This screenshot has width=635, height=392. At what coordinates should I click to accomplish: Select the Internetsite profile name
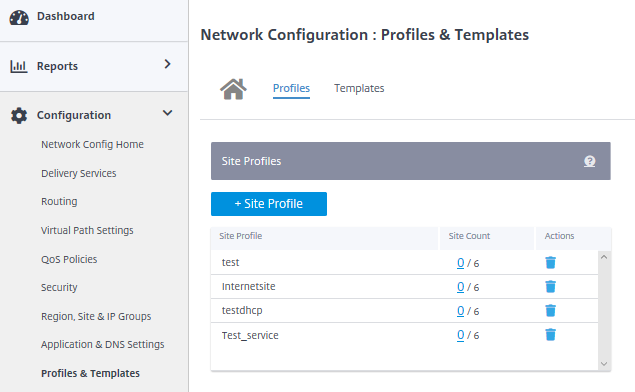[x=248, y=286]
